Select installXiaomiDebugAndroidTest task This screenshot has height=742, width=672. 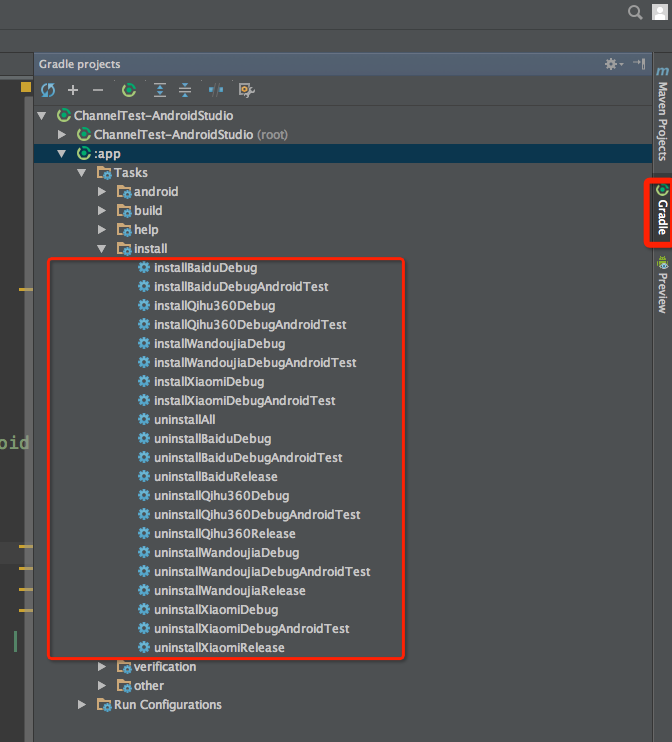[x=245, y=400]
